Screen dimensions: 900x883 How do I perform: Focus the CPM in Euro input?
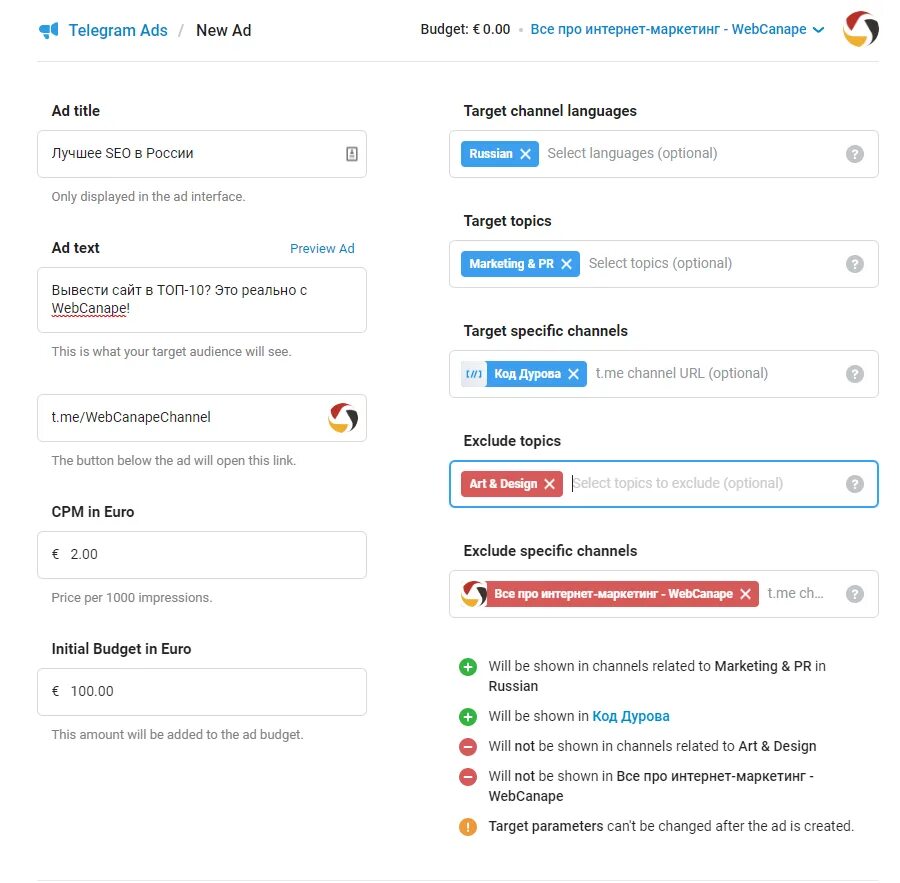[x=202, y=555]
